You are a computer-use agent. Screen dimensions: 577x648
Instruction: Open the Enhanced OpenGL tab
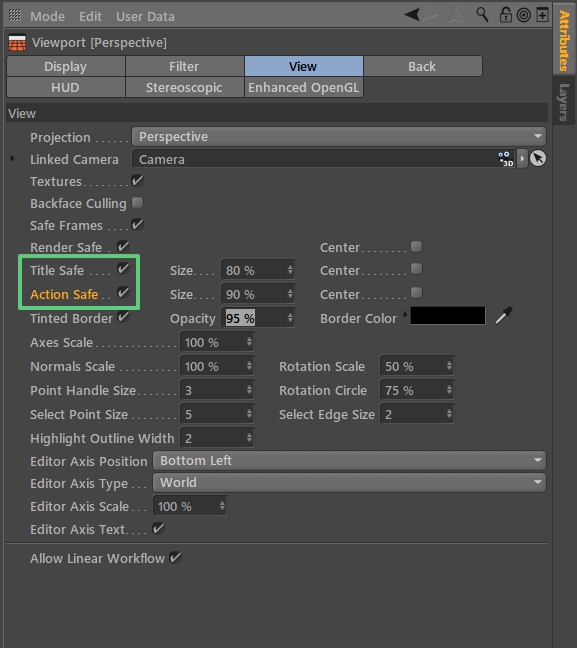[x=304, y=88]
